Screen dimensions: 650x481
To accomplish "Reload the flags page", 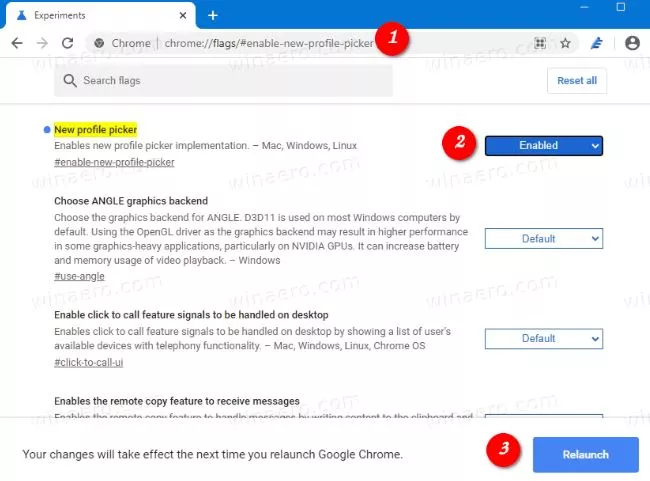I will point(68,43).
